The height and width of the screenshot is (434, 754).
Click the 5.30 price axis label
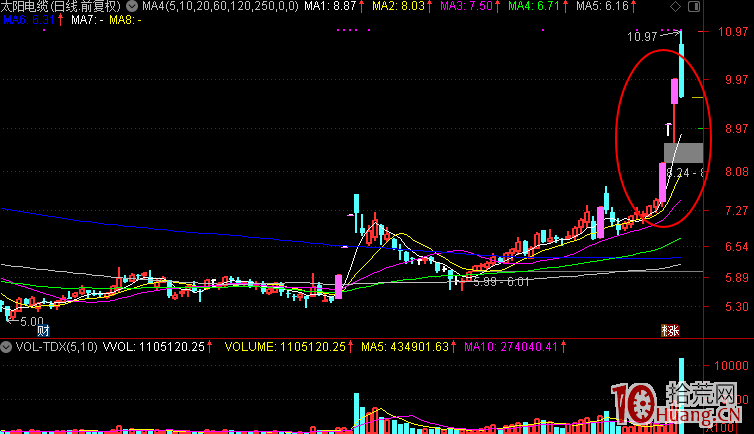pyautogui.click(x=737, y=307)
